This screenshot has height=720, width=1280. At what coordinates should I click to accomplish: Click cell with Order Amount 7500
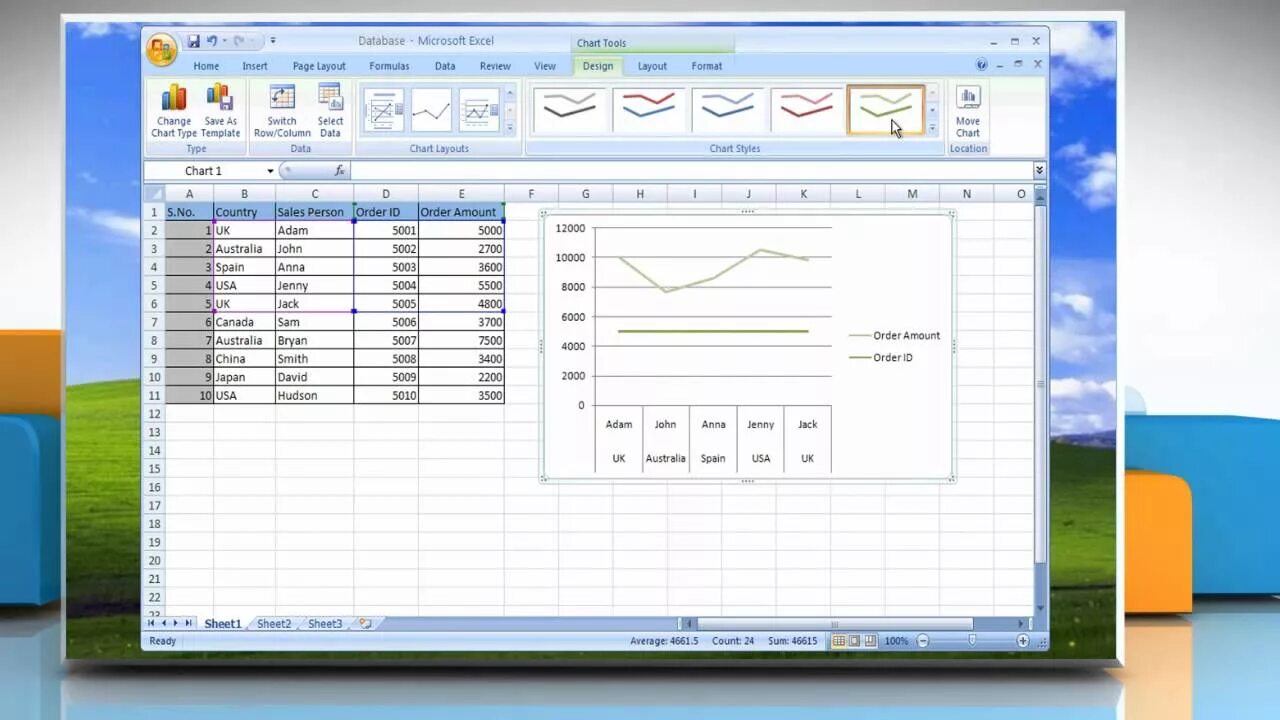pos(461,340)
